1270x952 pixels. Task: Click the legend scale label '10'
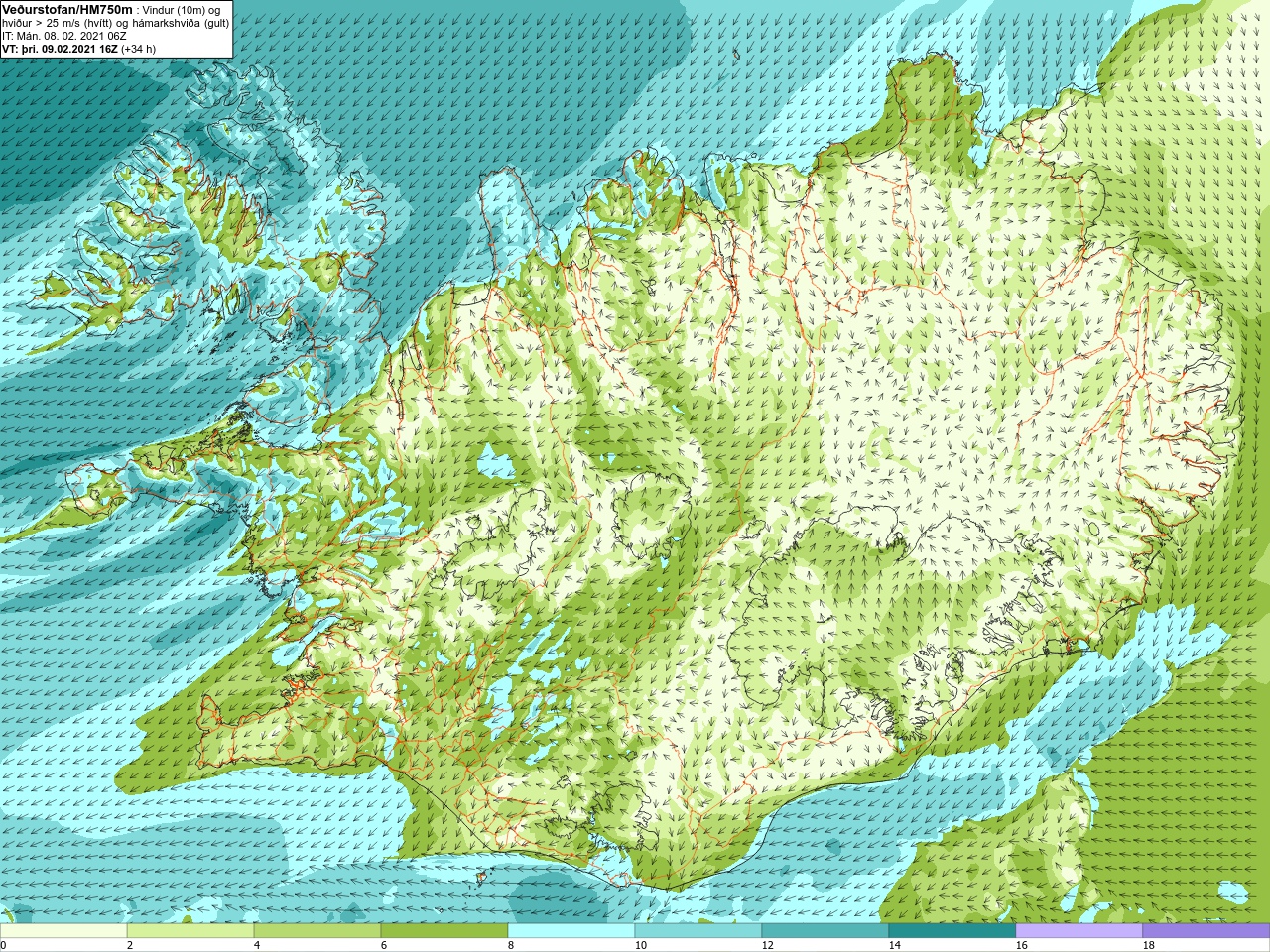tap(640, 945)
